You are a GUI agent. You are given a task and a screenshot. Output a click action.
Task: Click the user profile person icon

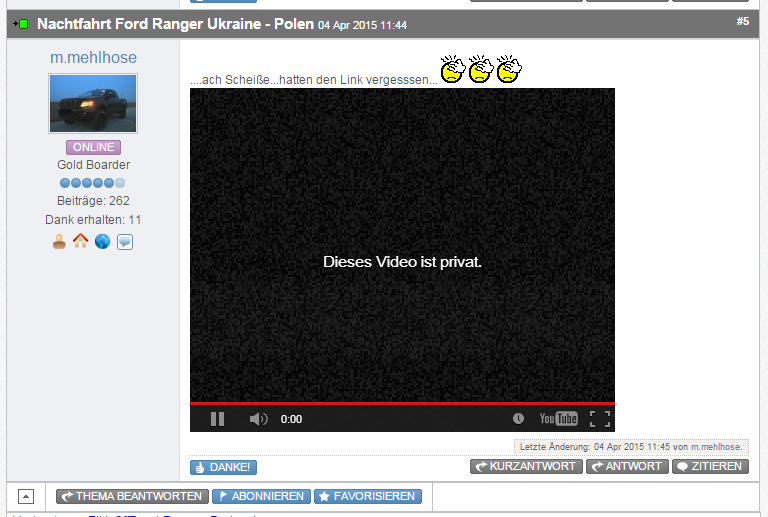tap(59, 241)
